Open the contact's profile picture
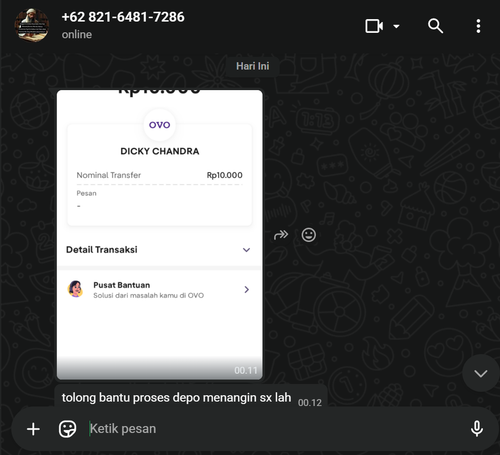 [32, 25]
